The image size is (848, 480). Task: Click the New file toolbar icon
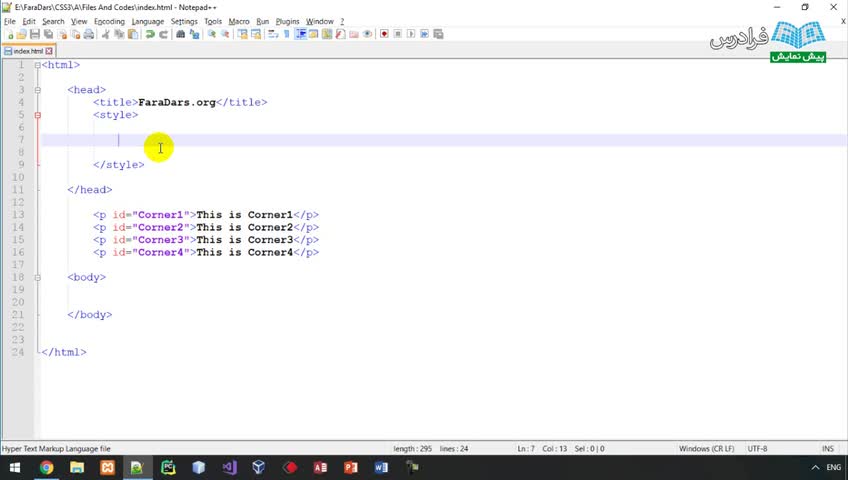click(10, 34)
